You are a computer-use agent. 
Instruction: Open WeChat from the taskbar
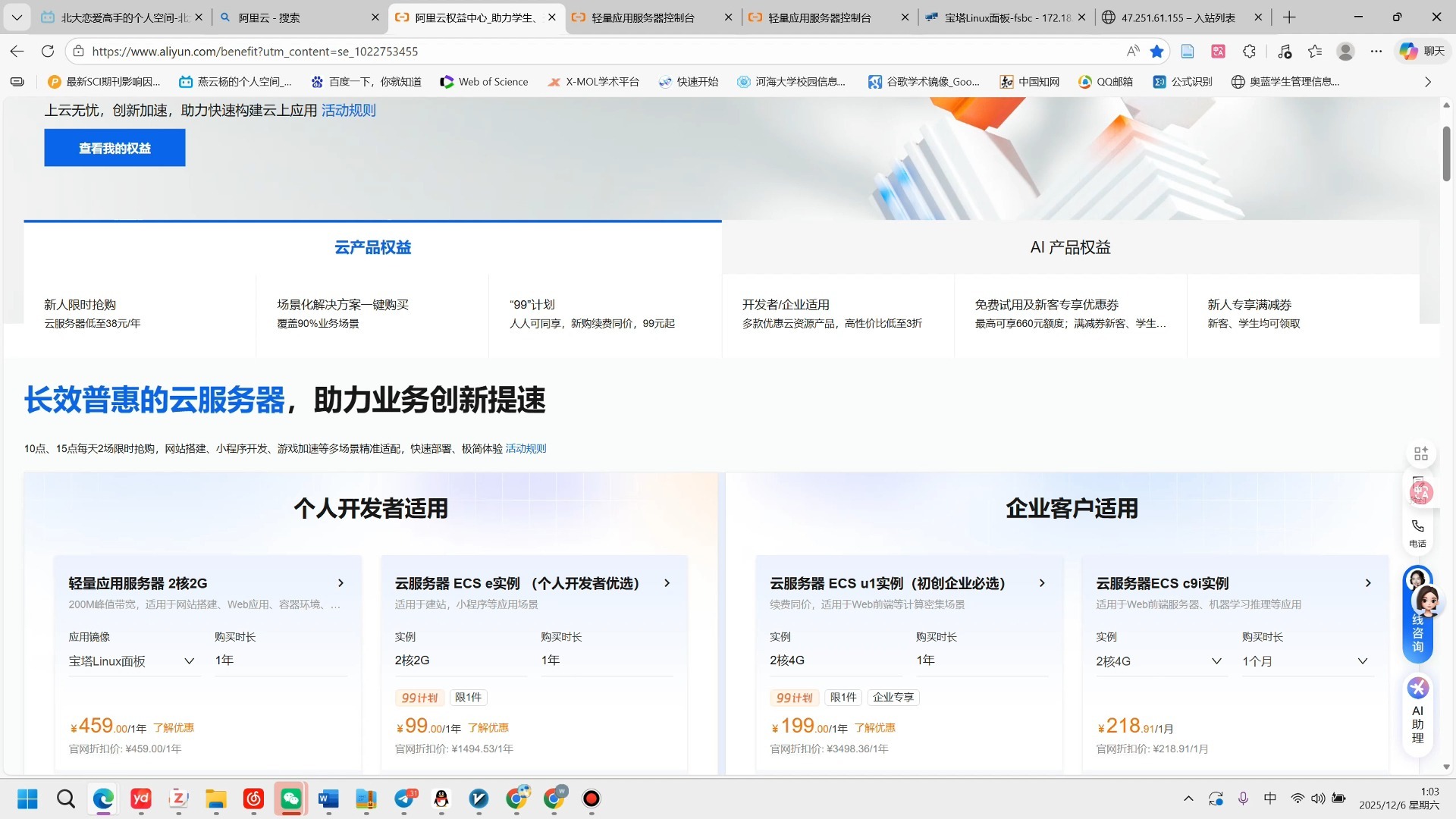[x=291, y=799]
